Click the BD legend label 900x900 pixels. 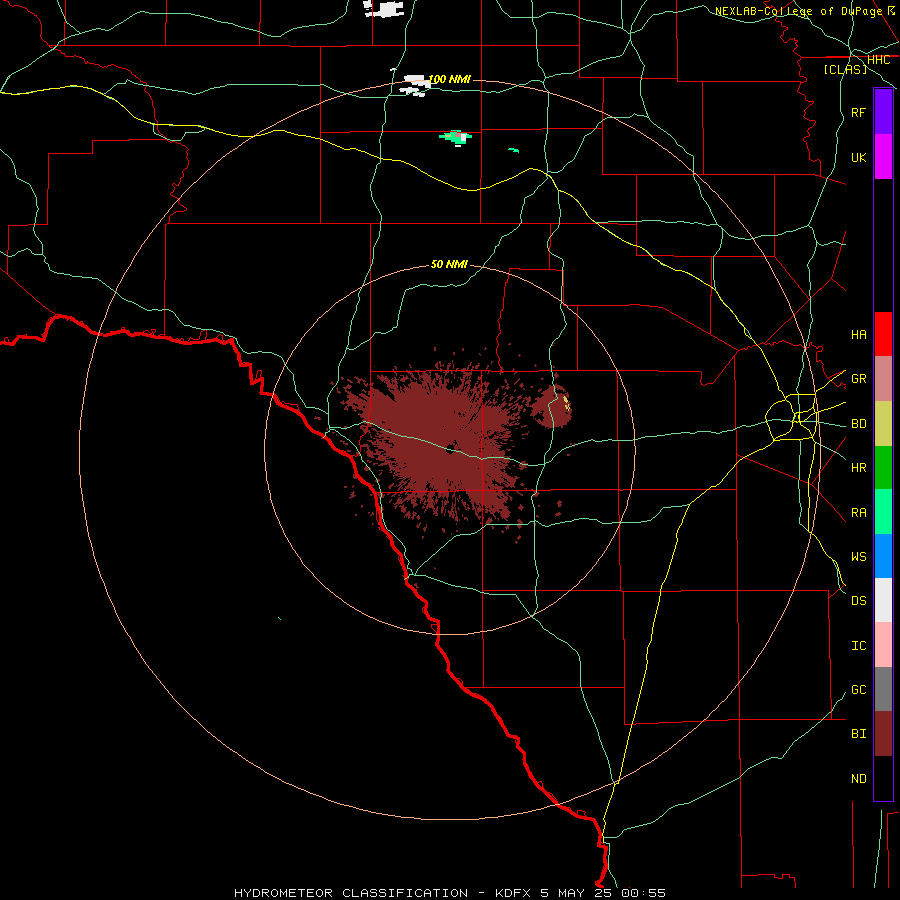pos(858,424)
